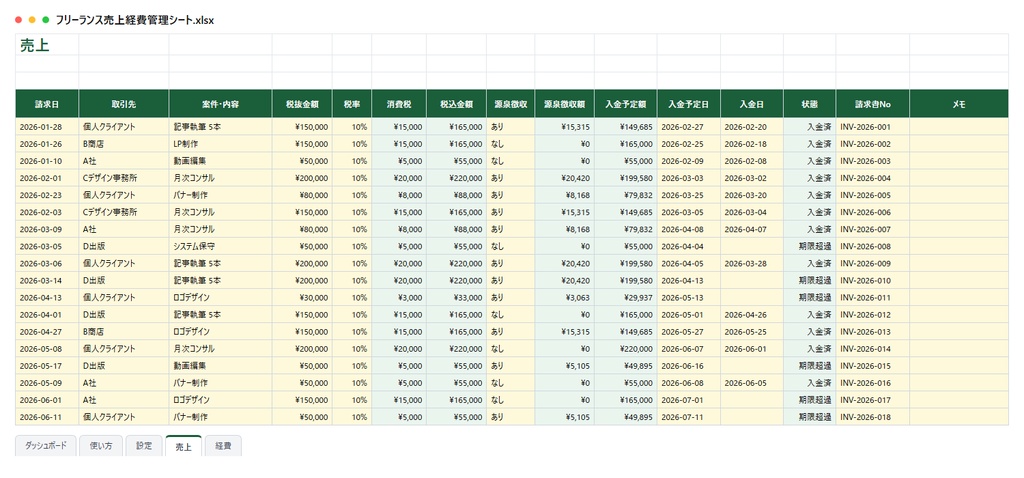The width and height of the screenshot is (1024, 478).
Task: Click invoice number cell INV-2026-010
Action: tap(872, 280)
